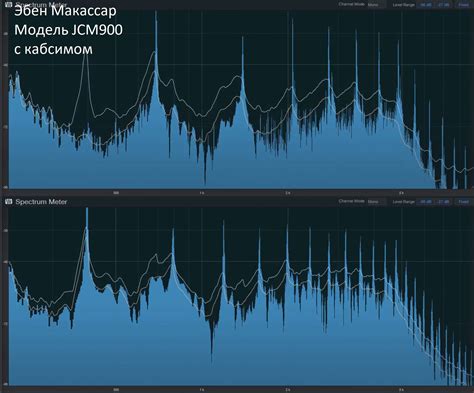Click the Spectrum Meter icon in the JCM900 panel
Screen dimensions: 474x393
(x=9, y=4)
